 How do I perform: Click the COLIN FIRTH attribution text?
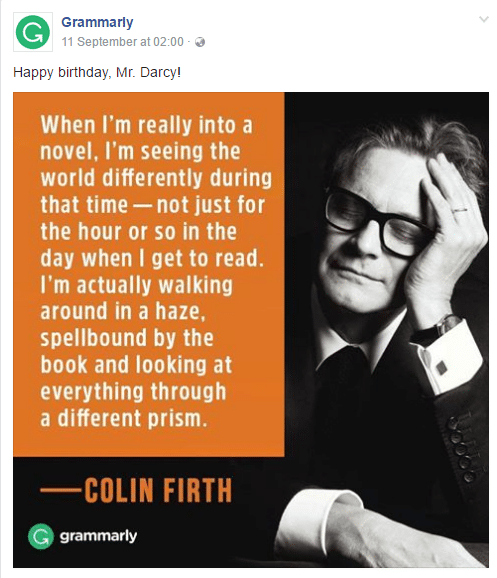158,490
